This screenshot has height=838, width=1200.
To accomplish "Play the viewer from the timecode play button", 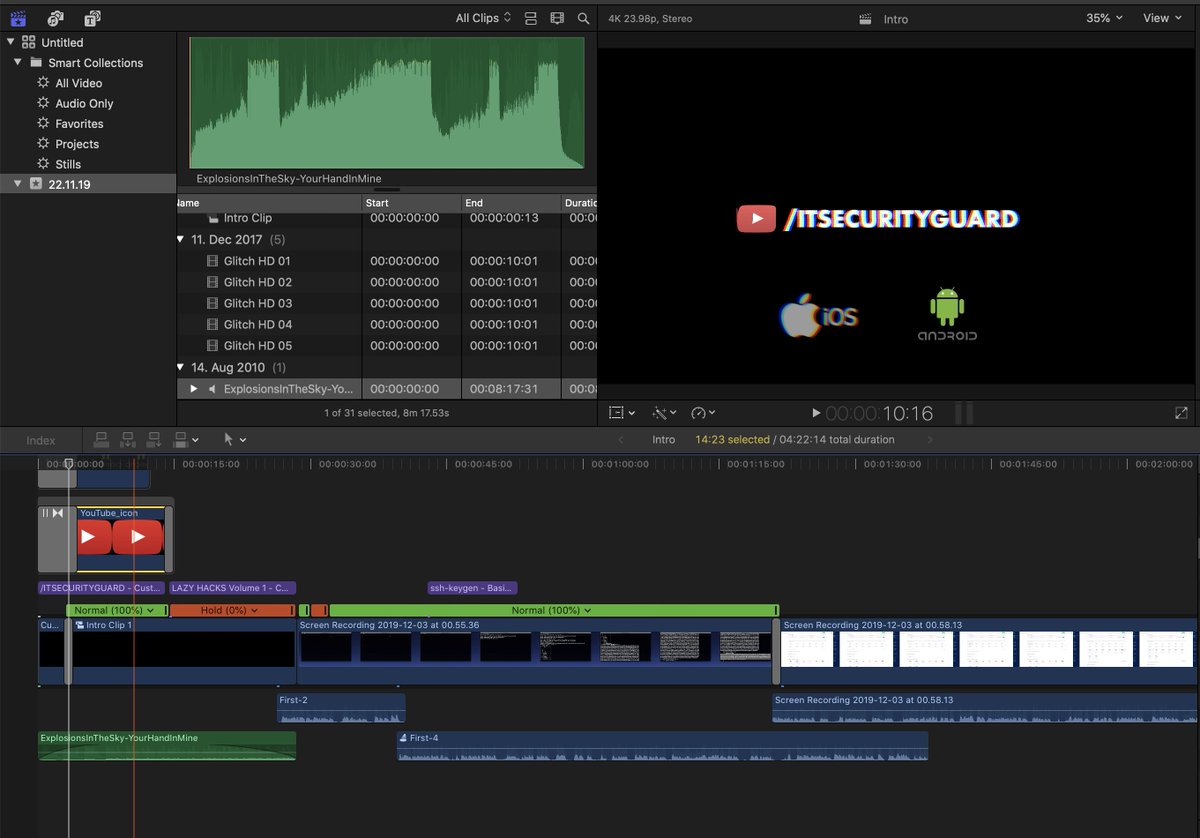I will 816,412.
